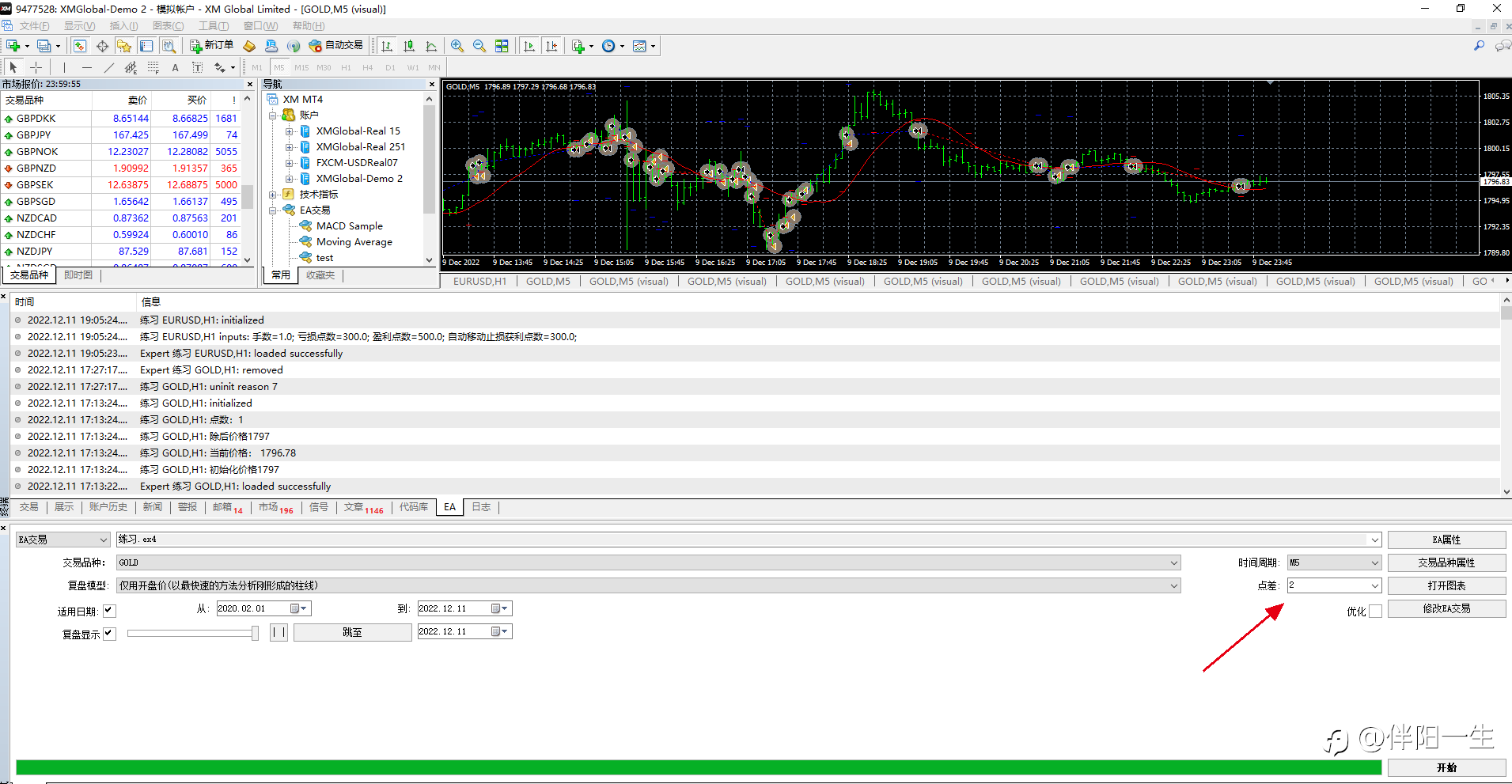
Task: Open new chart toolbar icon
Action: (x=13, y=46)
